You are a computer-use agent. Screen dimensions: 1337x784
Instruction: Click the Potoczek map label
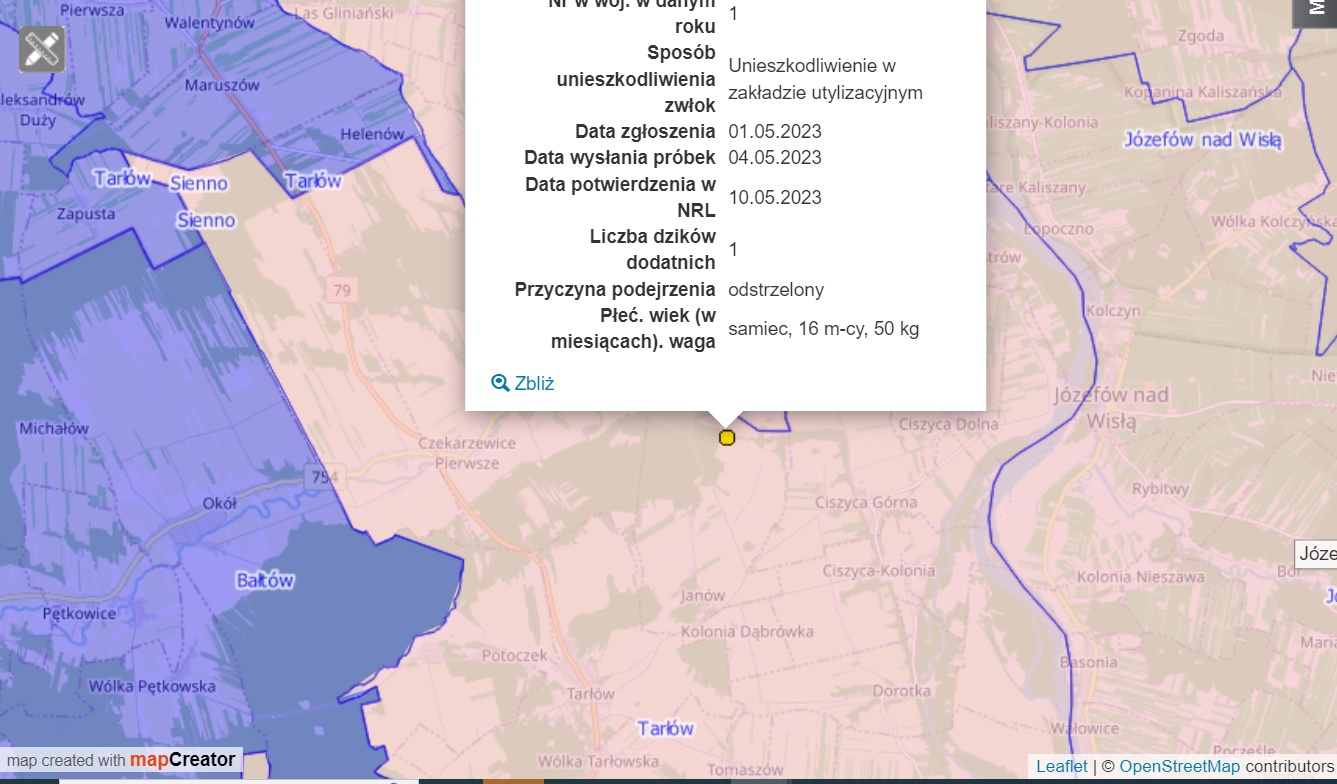click(x=514, y=655)
